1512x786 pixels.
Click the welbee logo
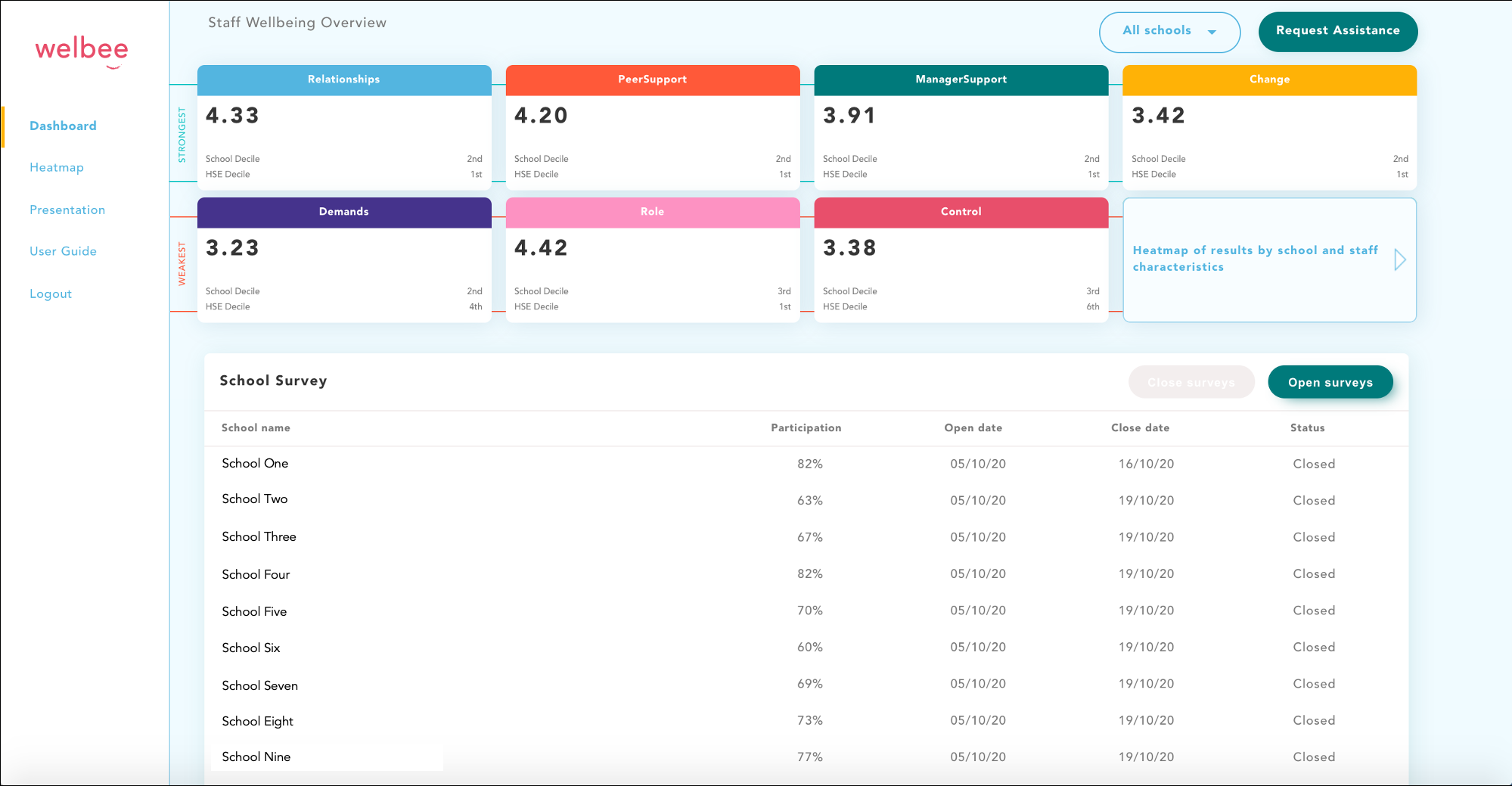pos(82,51)
